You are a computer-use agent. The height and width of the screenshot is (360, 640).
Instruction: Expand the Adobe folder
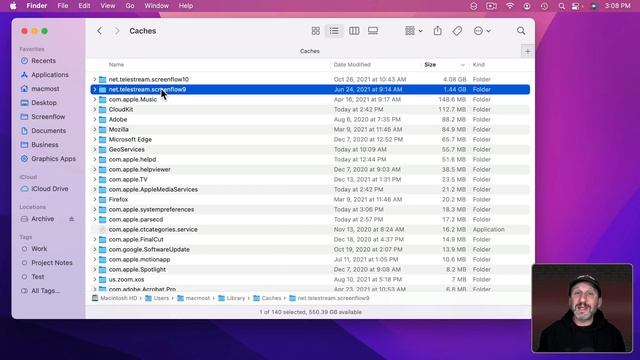click(x=95, y=119)
